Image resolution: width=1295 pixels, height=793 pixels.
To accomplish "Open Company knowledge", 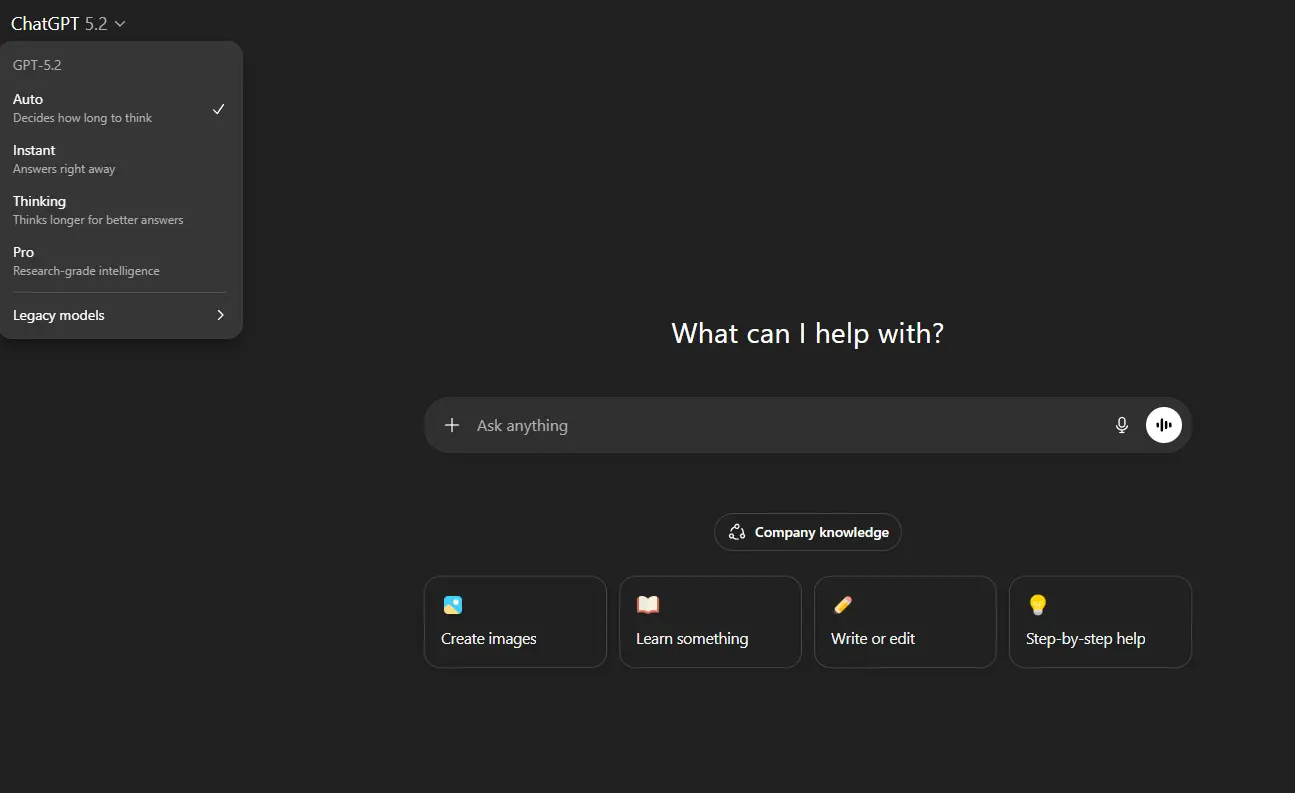I will click(808, 532).
